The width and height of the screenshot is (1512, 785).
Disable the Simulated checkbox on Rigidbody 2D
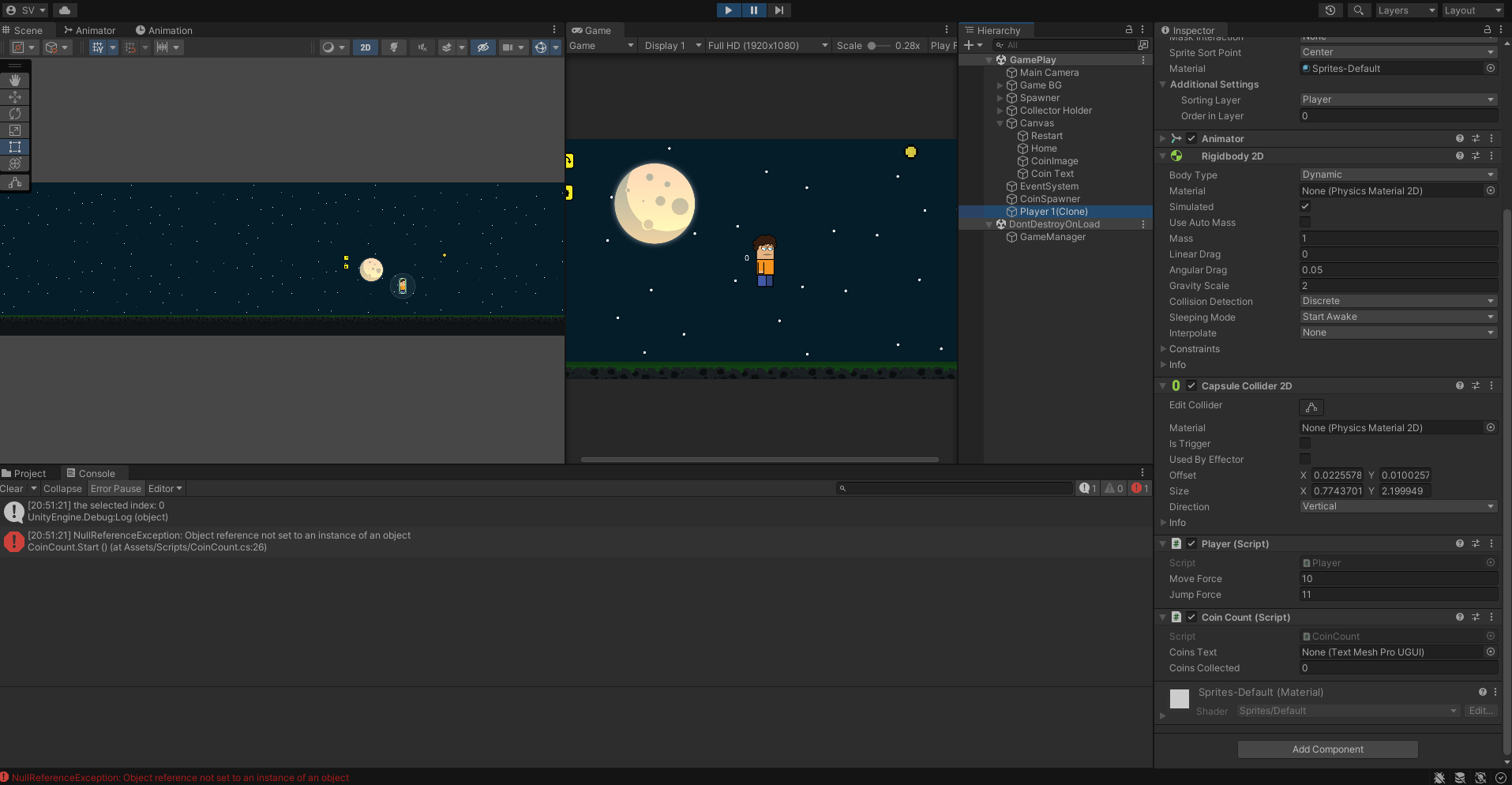coord(1305,206)
